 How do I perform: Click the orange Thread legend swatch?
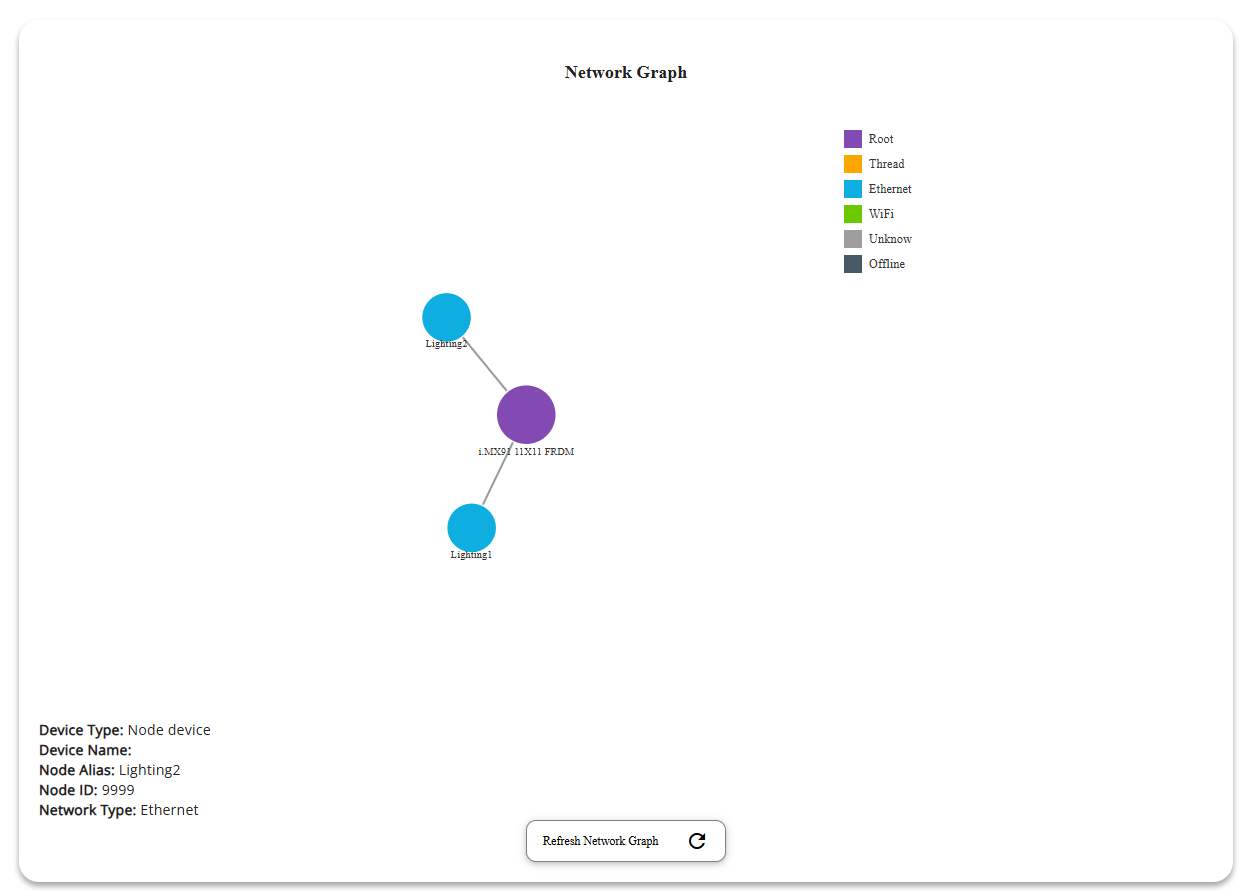(852, 164)
